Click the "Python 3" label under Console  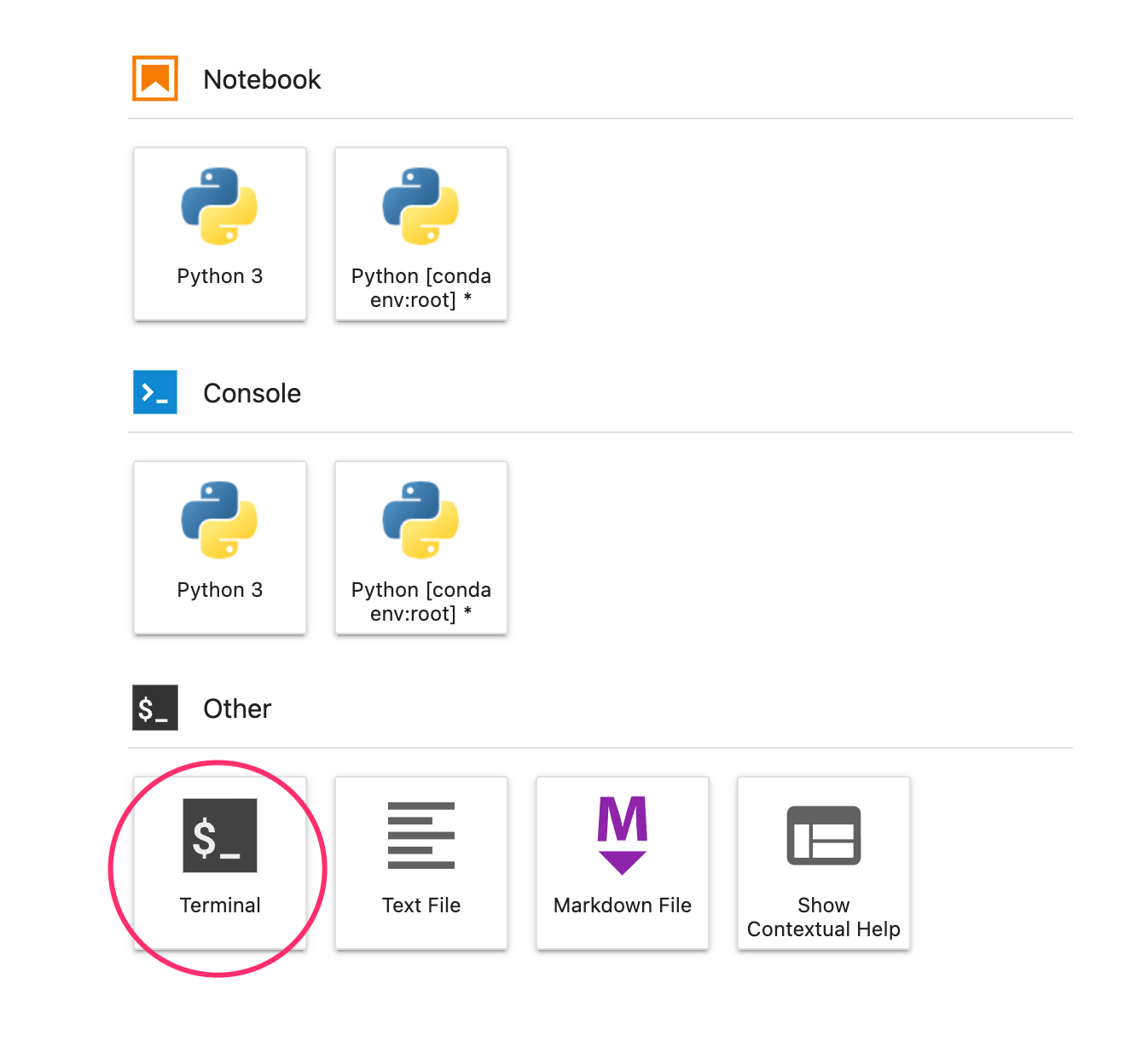pos(219,590)
